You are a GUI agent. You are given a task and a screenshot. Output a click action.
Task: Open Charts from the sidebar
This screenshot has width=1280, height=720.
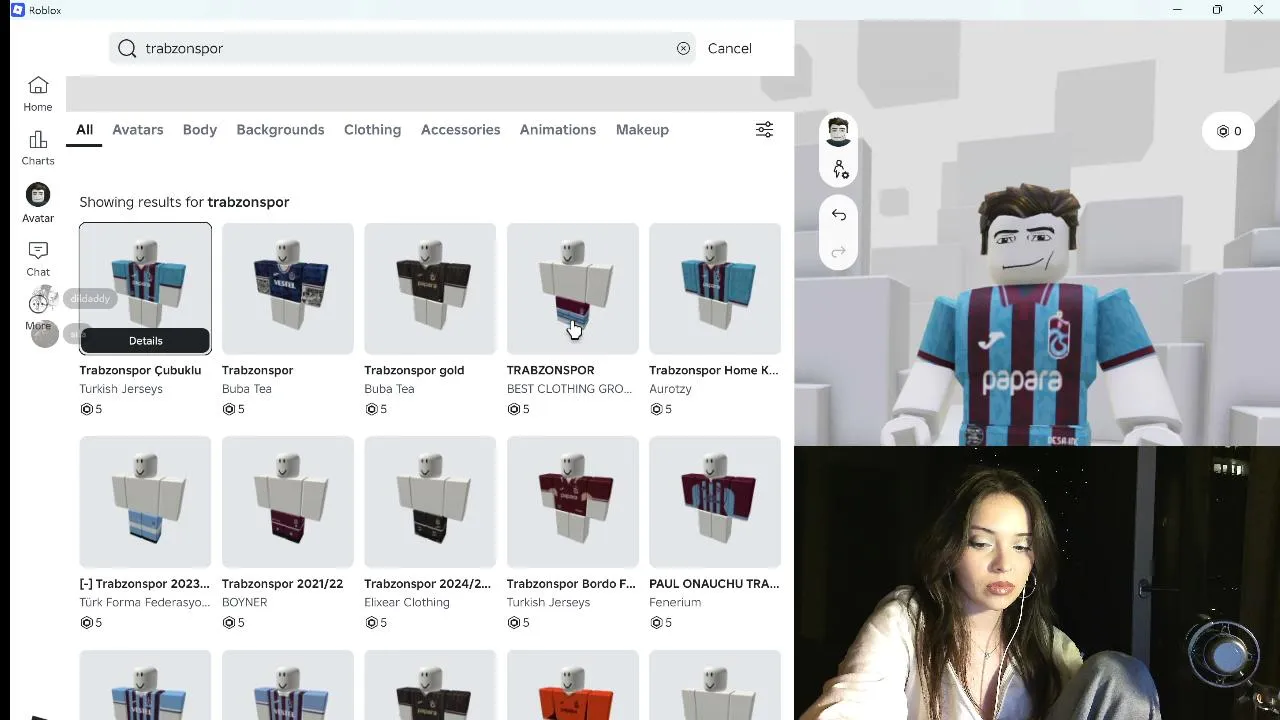[38, 148]
